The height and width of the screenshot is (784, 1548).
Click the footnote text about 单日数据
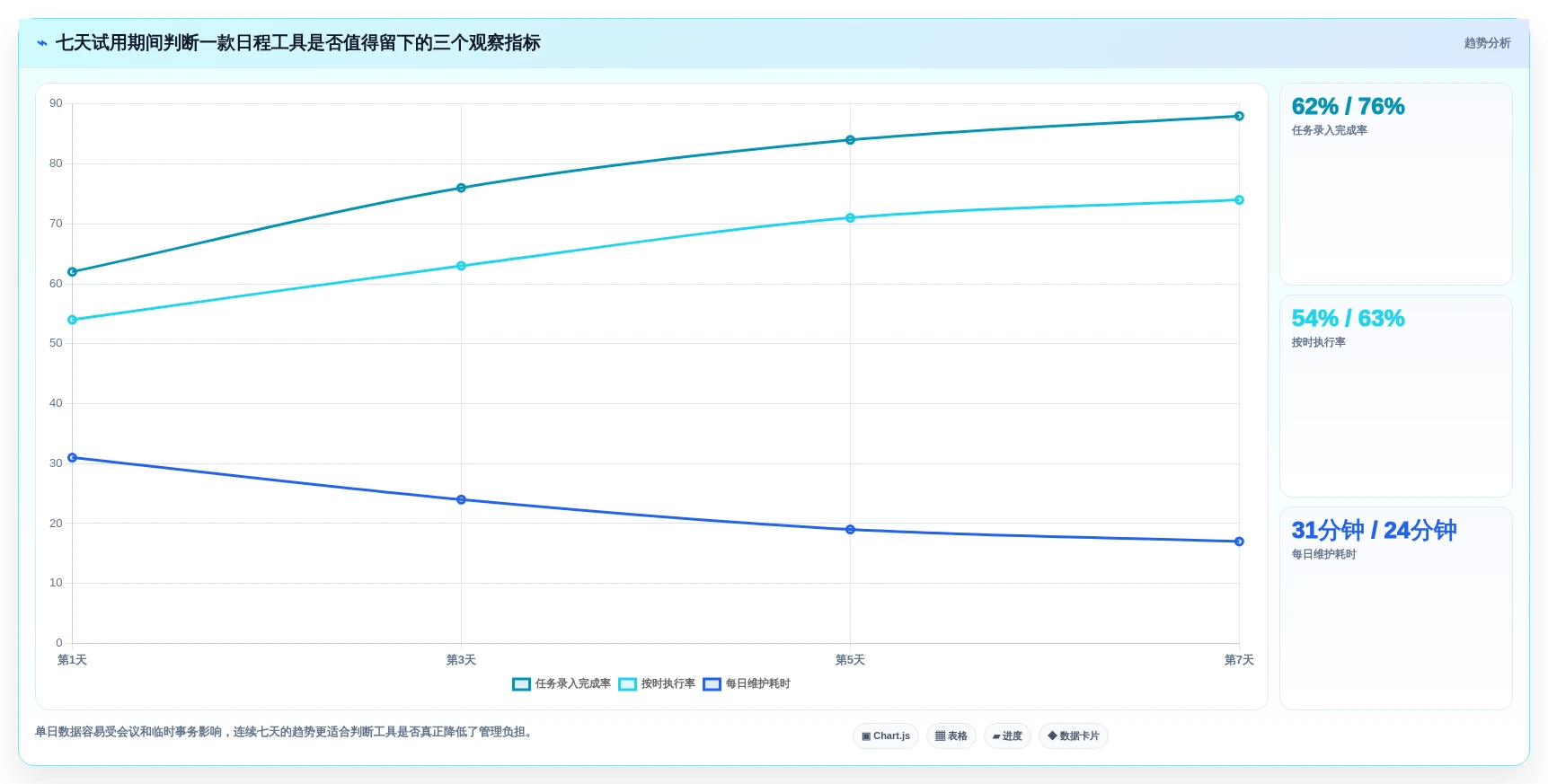tap(286, 733)
